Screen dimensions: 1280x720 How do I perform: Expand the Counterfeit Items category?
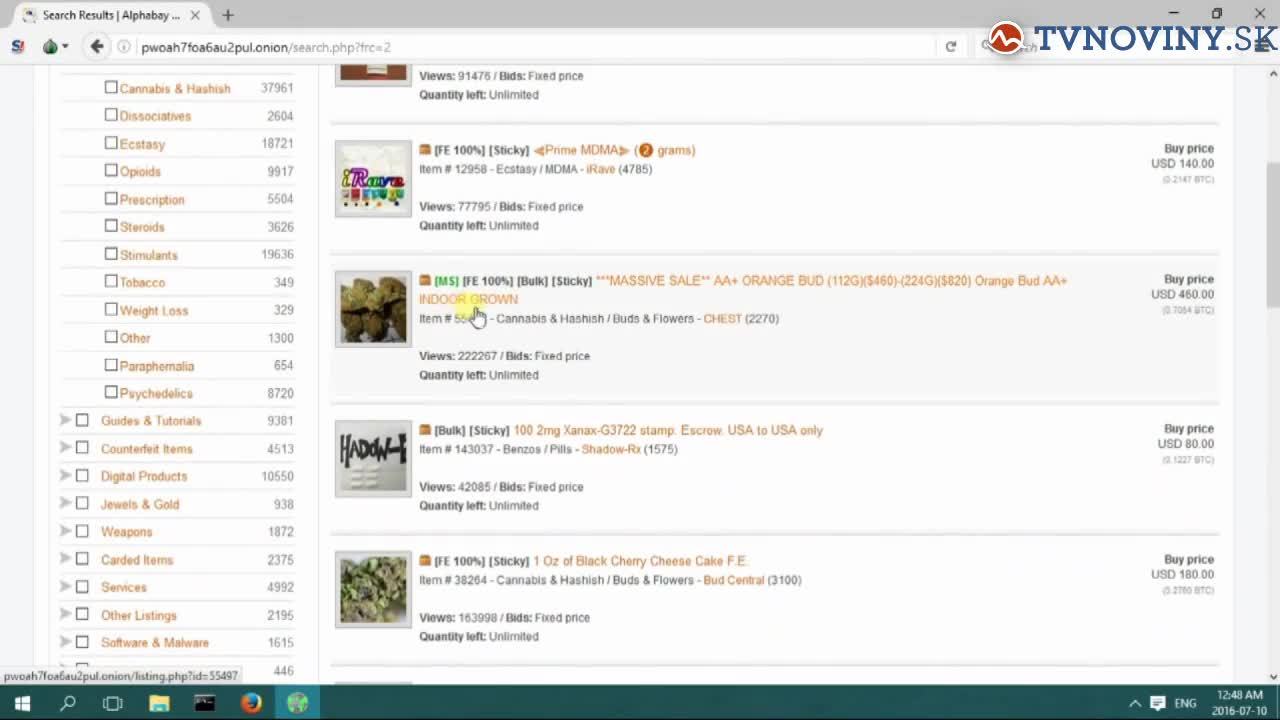tap(65, 448)
